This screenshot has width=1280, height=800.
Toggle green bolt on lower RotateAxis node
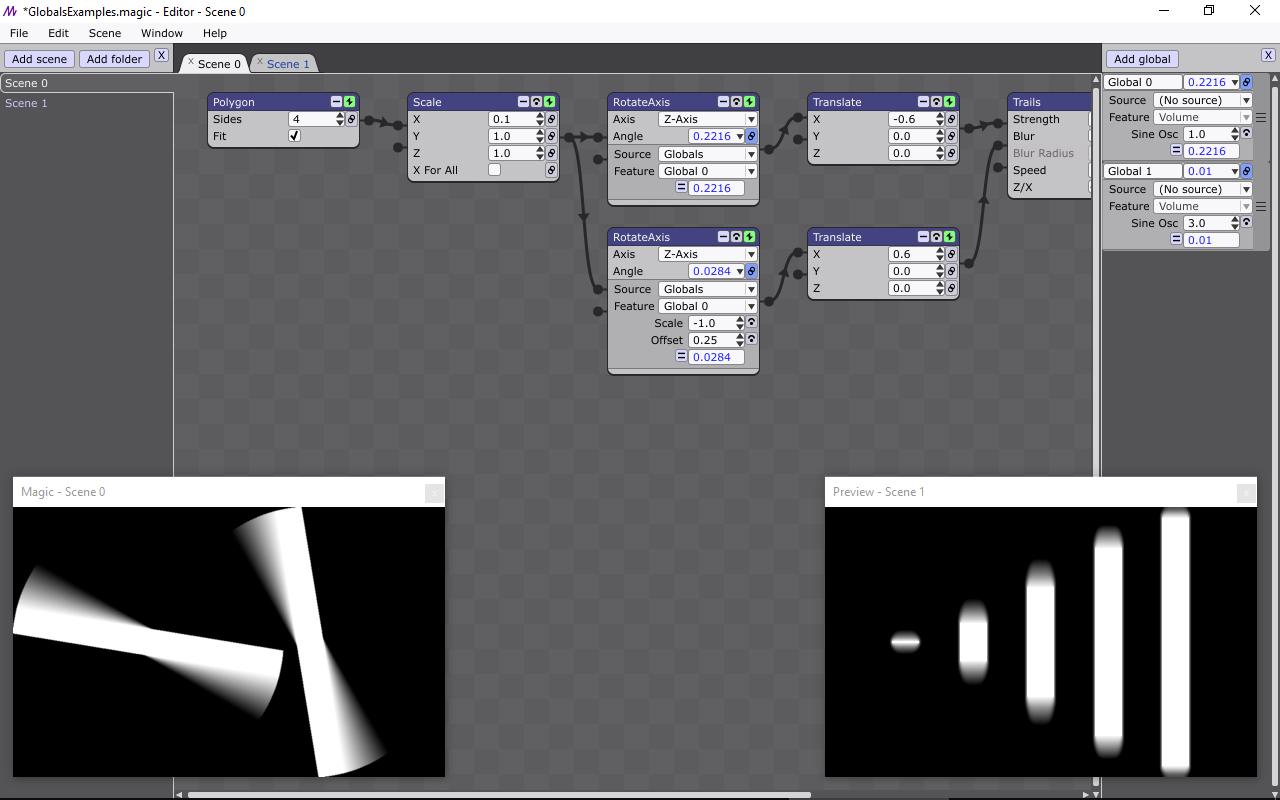(x=750, y=237)
